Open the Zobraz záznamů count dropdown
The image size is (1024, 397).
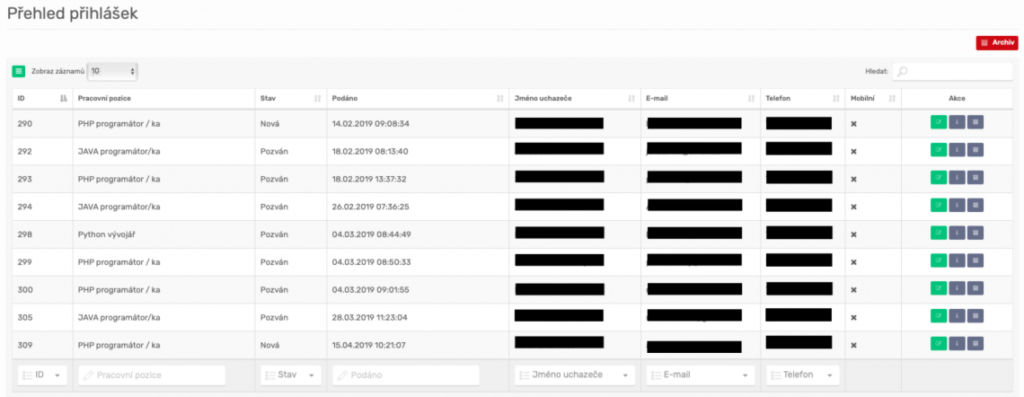112,71
